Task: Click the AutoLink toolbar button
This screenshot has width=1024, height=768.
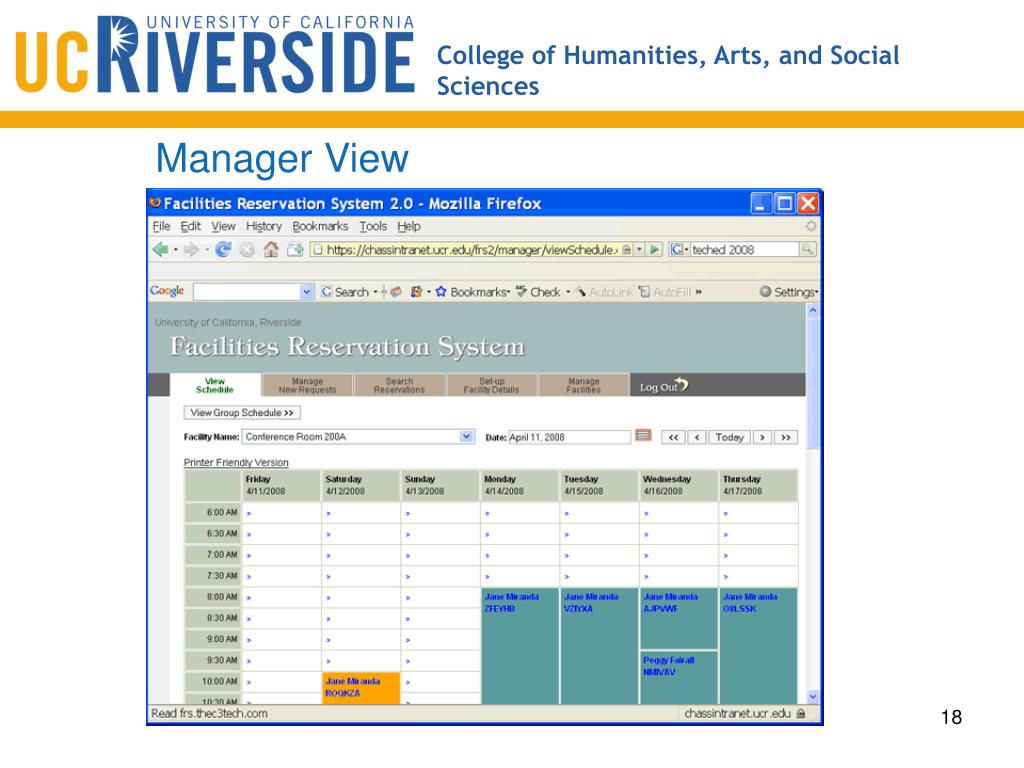Action: click(604, 292)
